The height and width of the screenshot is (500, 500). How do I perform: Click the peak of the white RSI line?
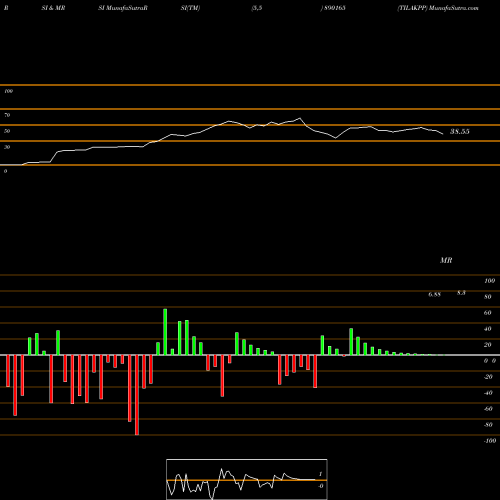click(300, 118)
